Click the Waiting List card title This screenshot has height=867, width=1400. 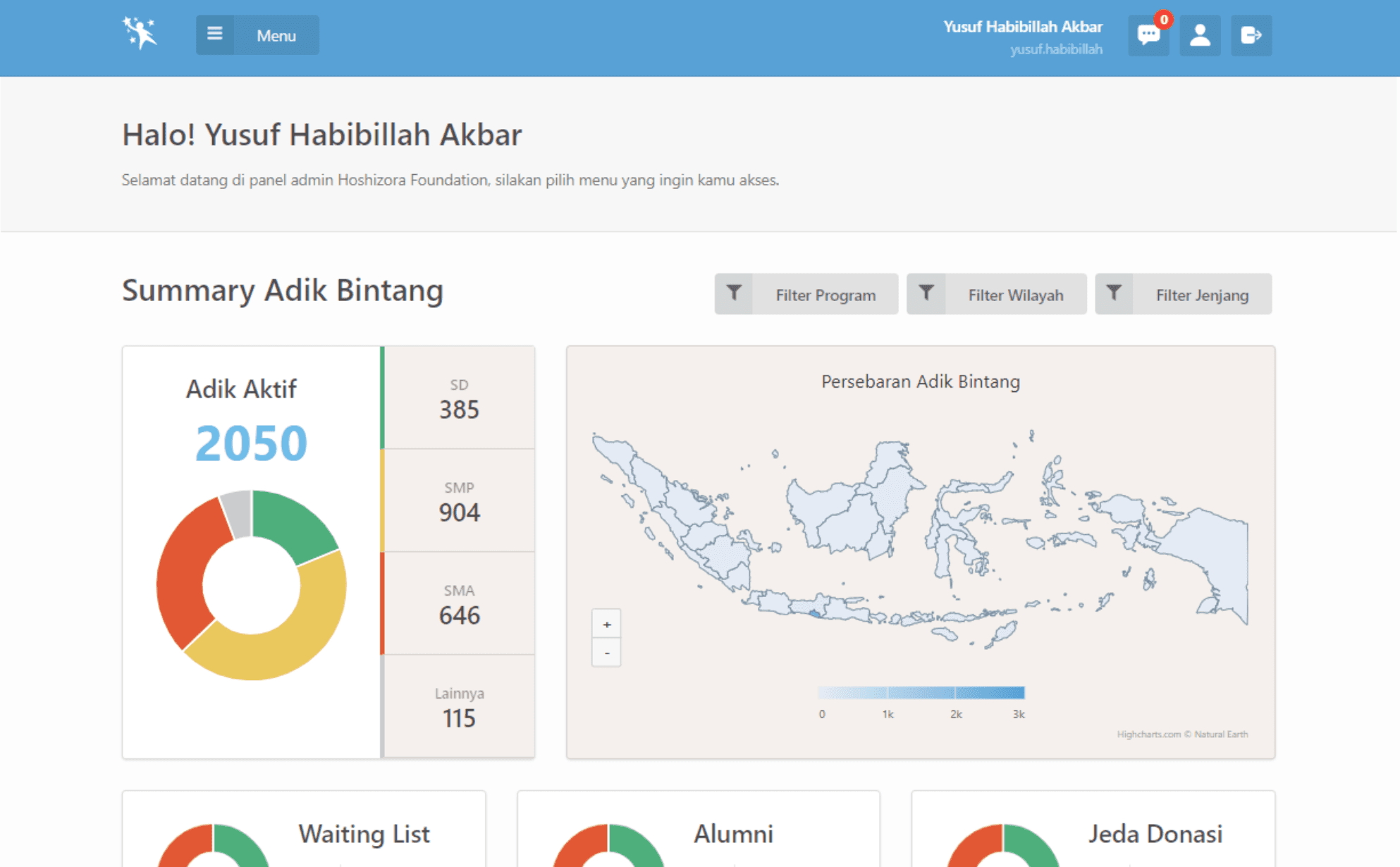pyautogui.click(x=364, y=834)
